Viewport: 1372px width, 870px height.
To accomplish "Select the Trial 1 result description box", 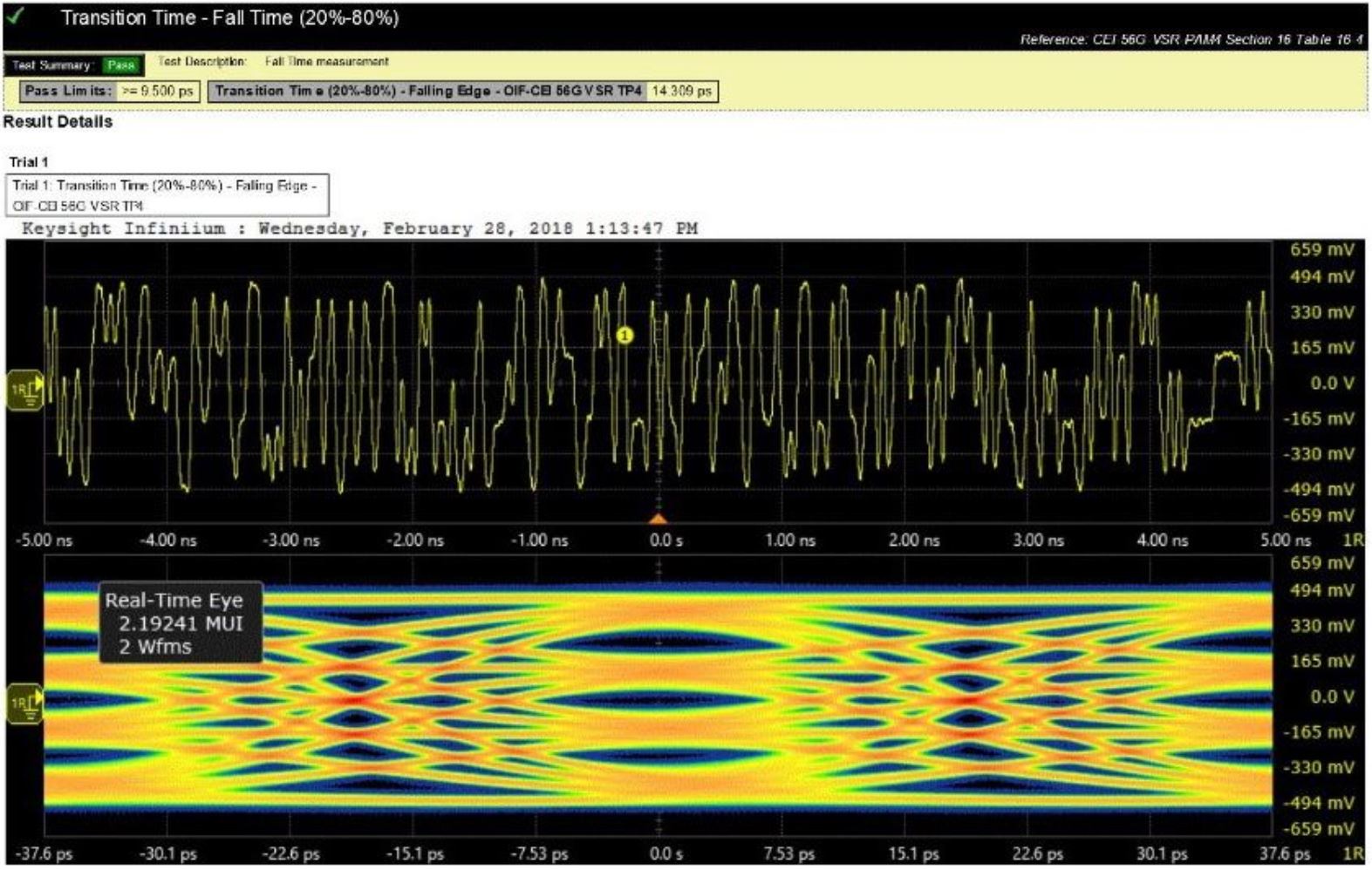I will [x=167, y=195].
